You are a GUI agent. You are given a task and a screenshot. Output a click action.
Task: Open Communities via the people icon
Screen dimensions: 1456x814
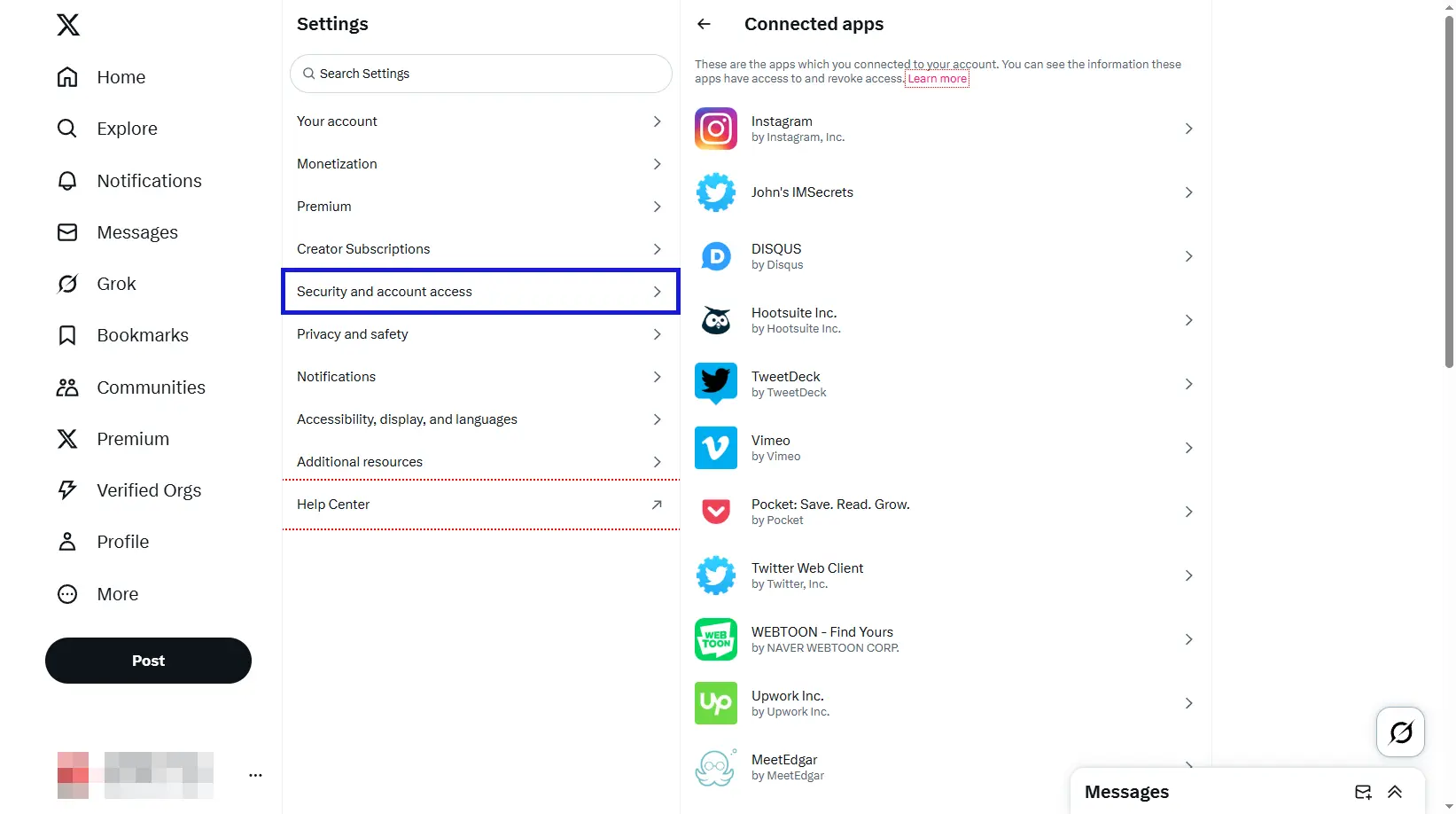coord(66,387)
